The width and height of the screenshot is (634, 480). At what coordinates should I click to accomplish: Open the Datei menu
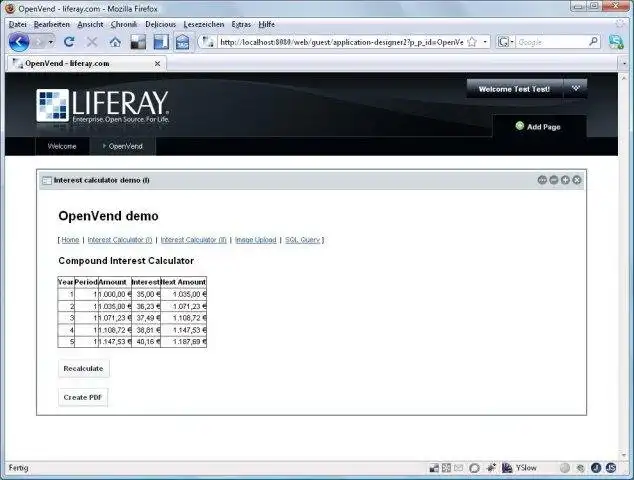tap(17, 24)
